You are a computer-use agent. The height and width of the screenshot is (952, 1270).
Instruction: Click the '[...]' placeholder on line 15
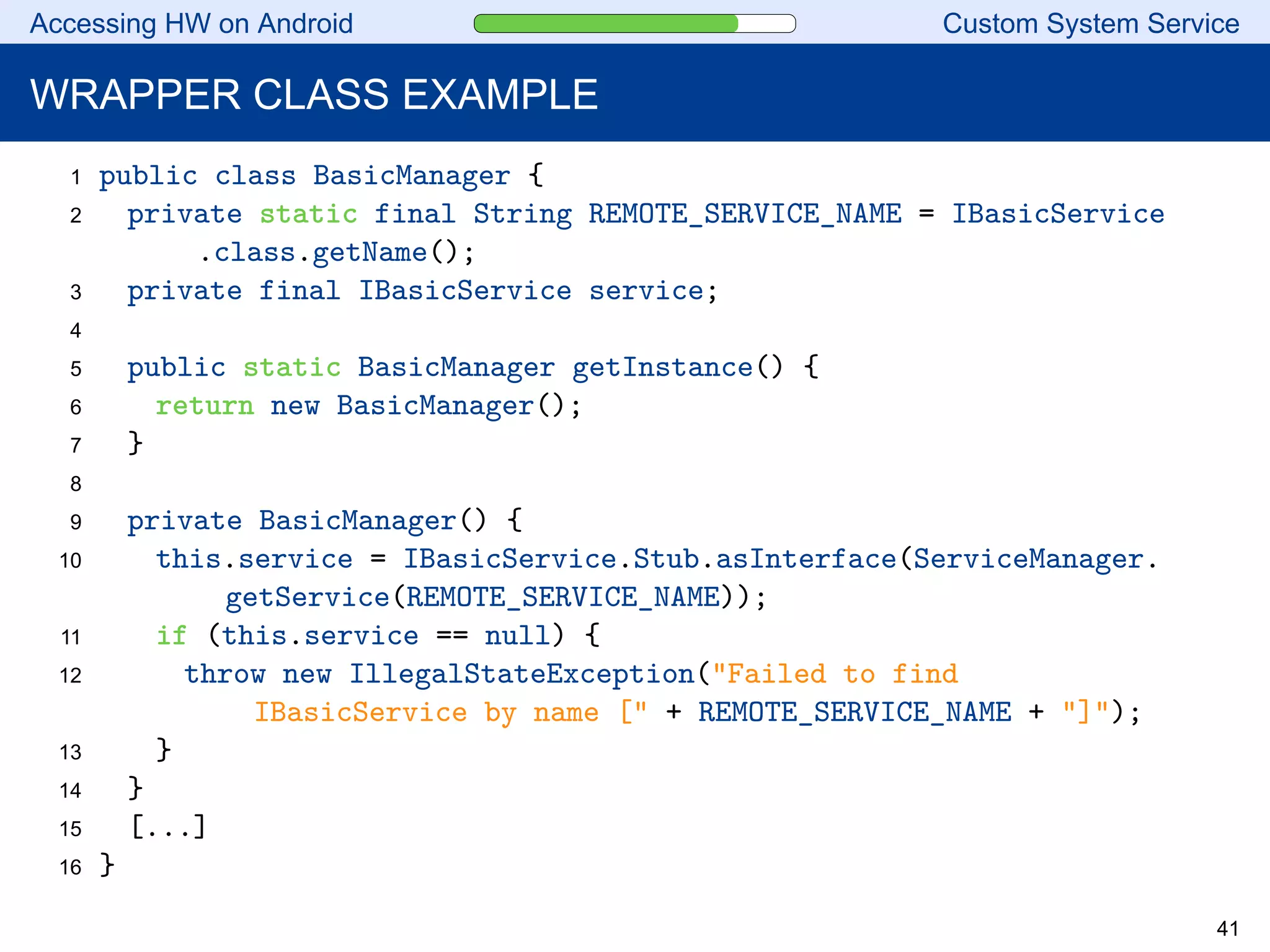[x=168, y=827]
